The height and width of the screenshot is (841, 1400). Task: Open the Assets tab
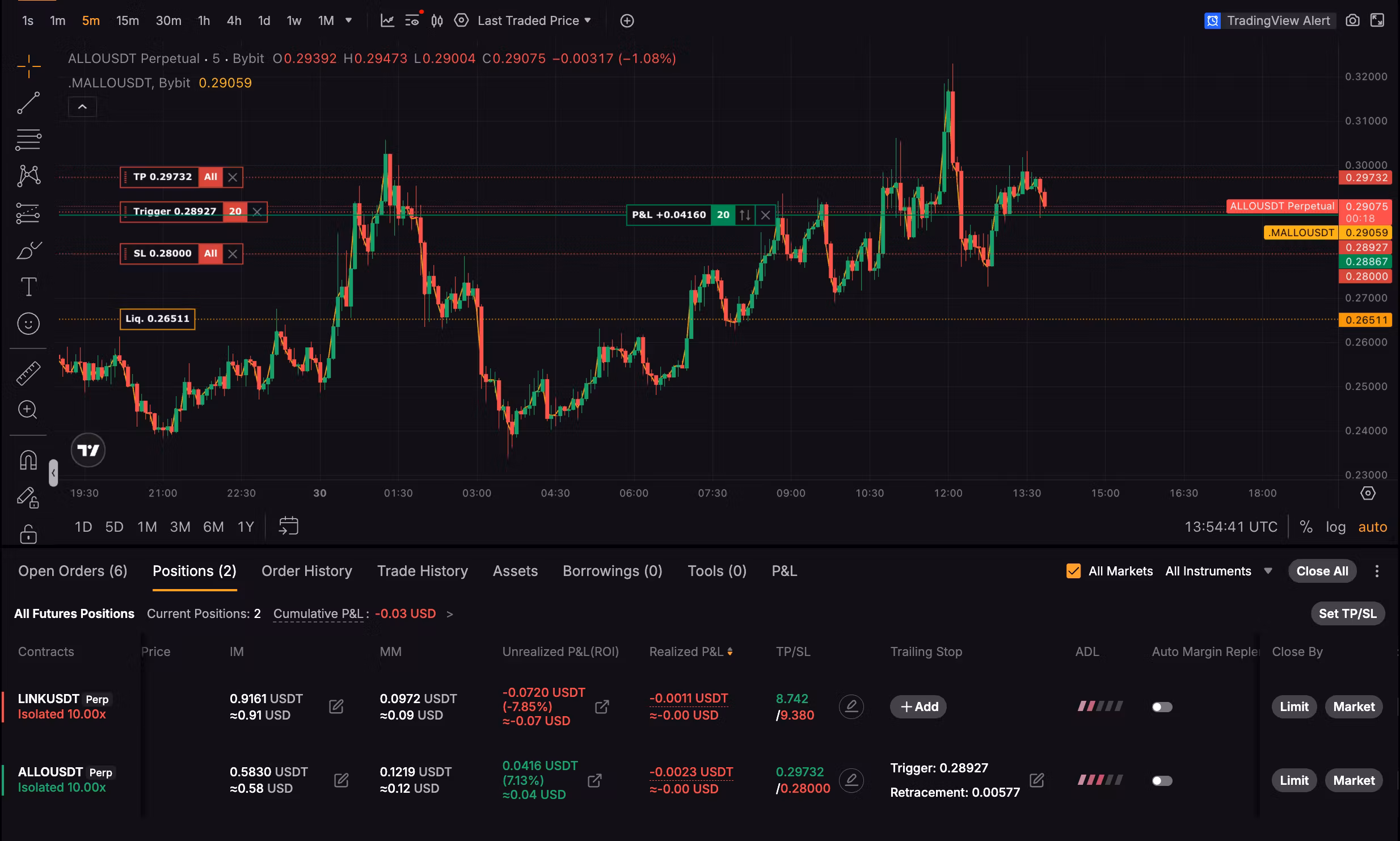click(515, 571)
